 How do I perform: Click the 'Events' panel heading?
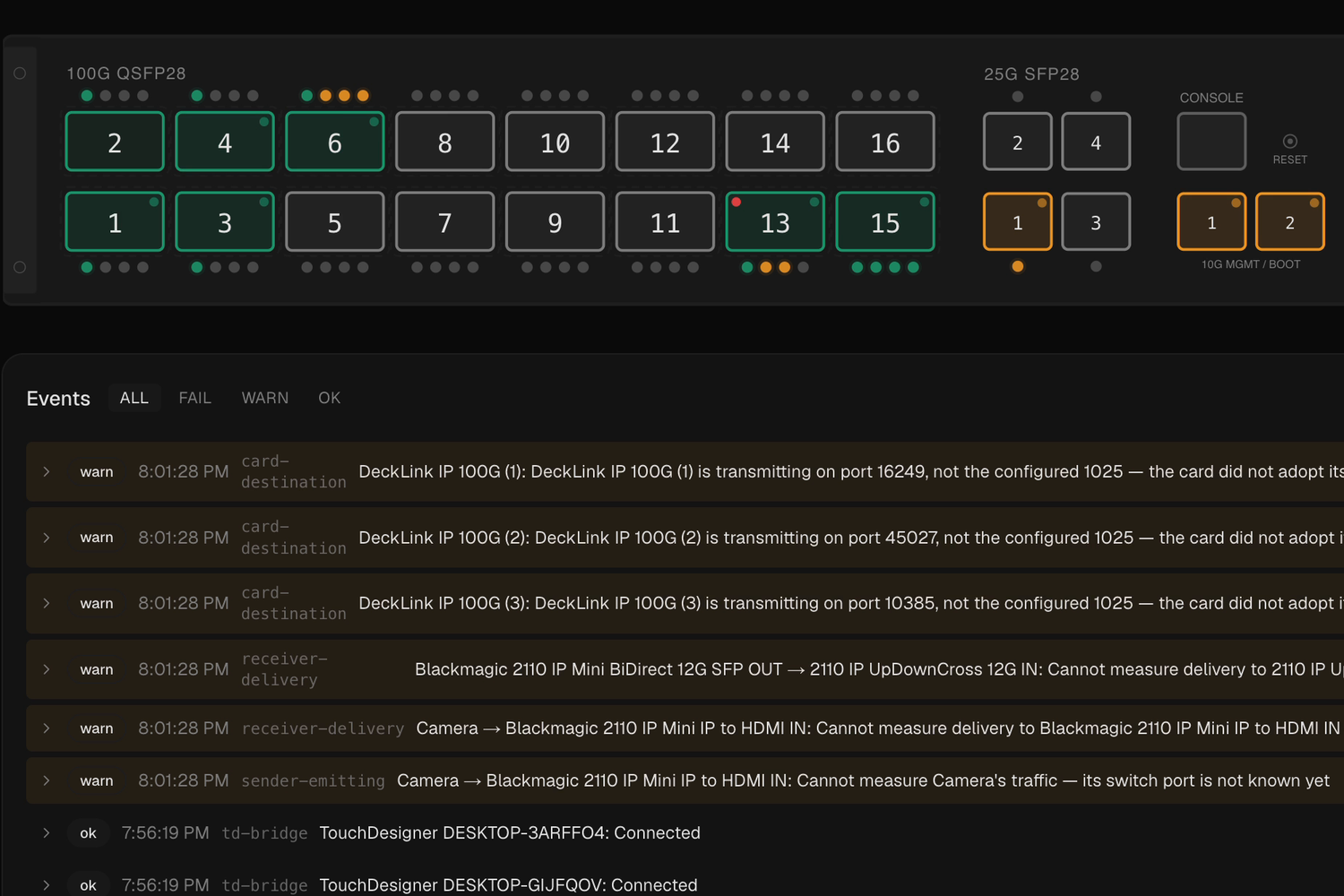(58, 399)
